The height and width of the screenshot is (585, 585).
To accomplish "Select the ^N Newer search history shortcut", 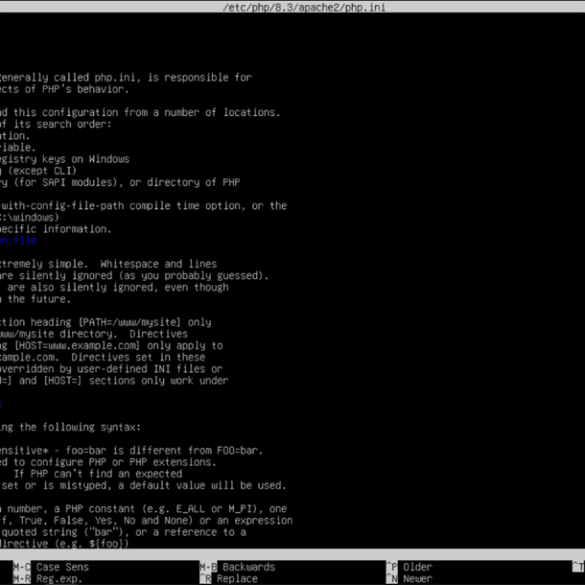I will 409,579.
